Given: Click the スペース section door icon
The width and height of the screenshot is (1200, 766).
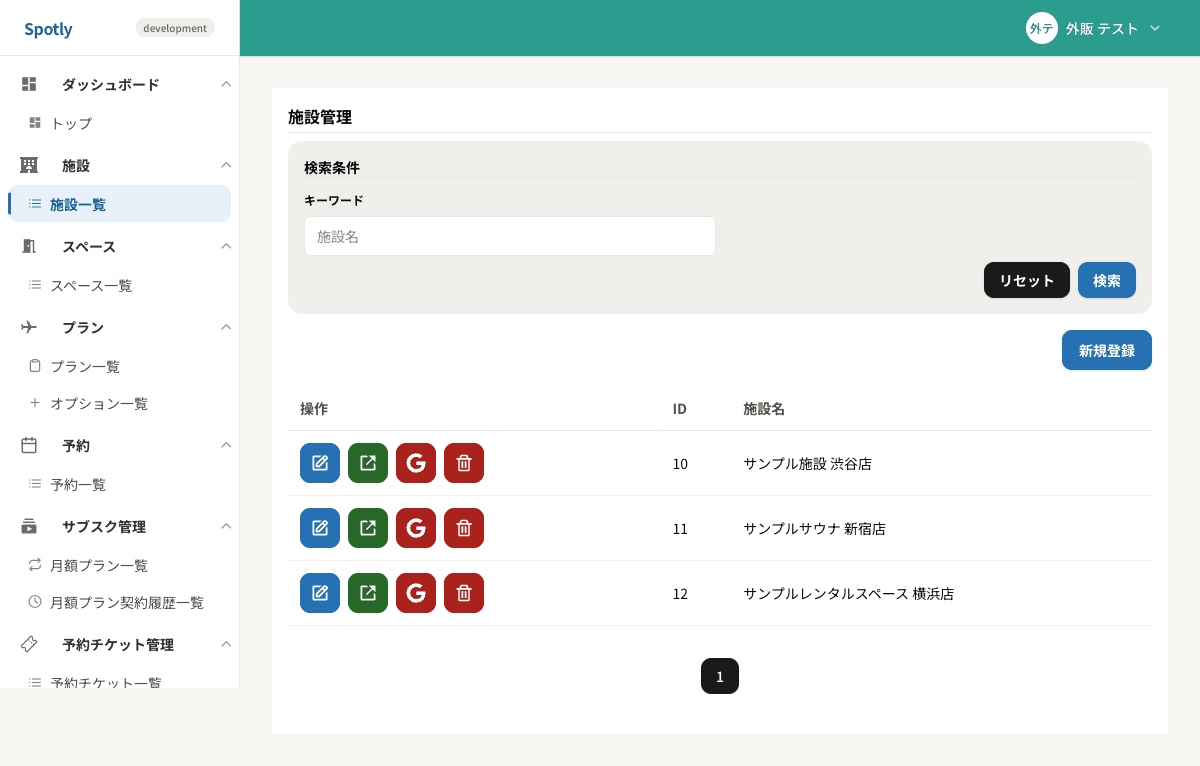Looking at the screenshot, I should pyautogui.click(x=29, y=246).
